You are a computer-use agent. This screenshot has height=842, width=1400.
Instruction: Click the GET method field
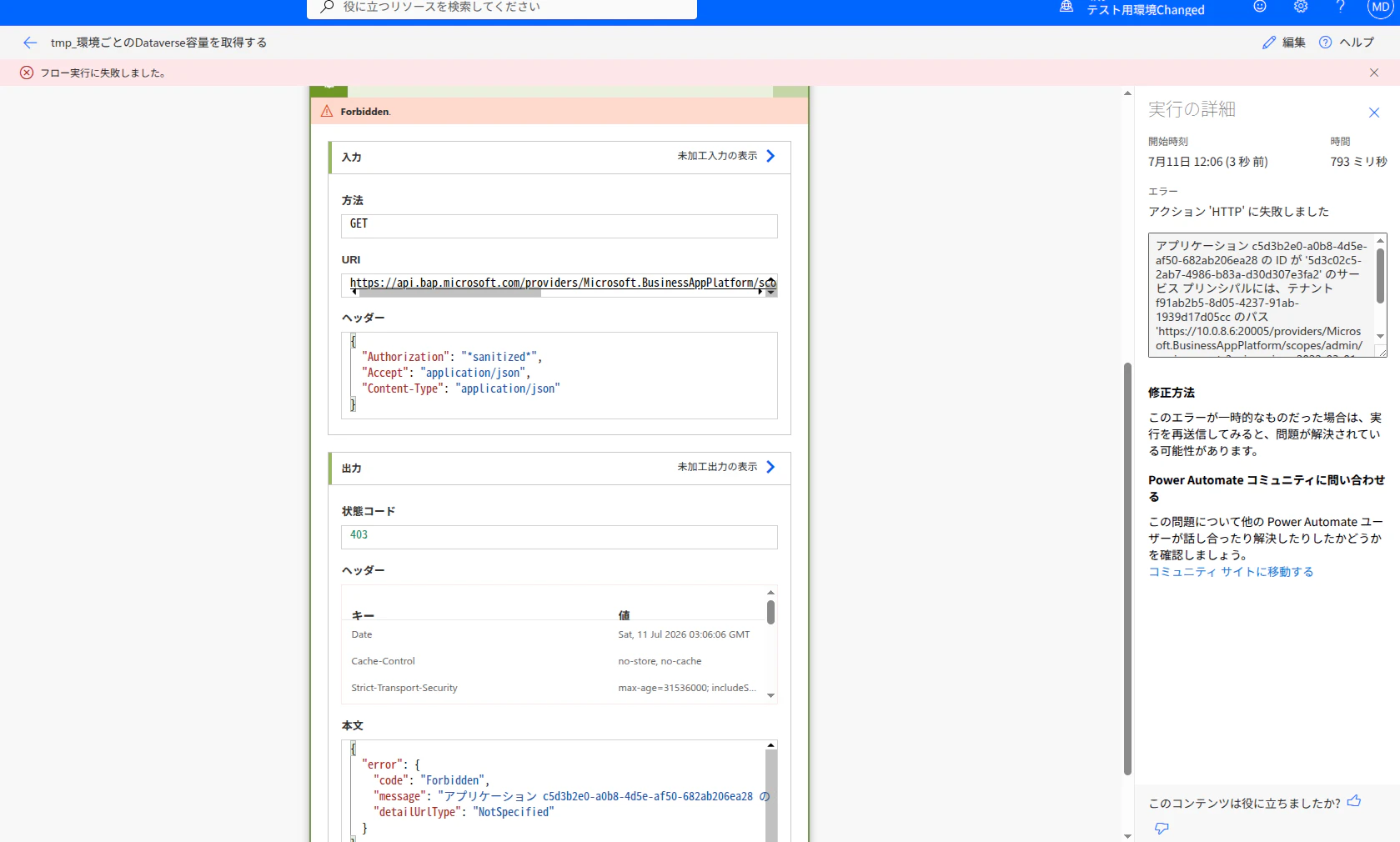point(559,226)
